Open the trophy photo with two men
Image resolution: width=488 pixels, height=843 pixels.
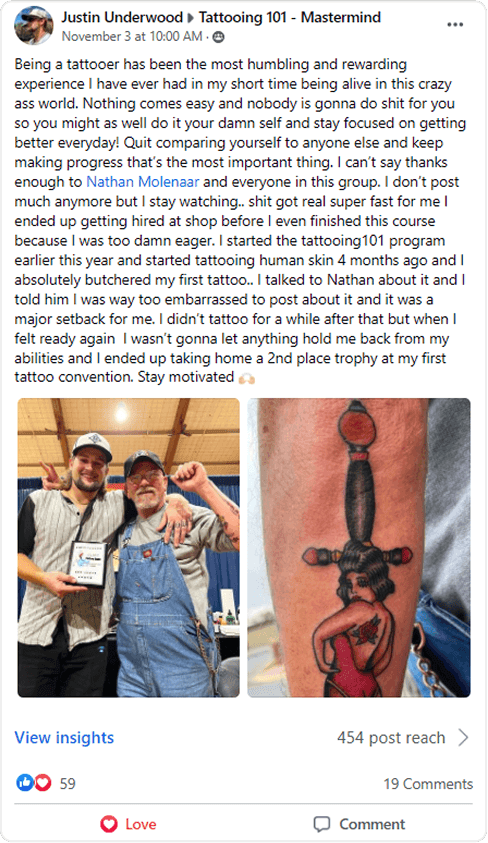click(128, 547)
